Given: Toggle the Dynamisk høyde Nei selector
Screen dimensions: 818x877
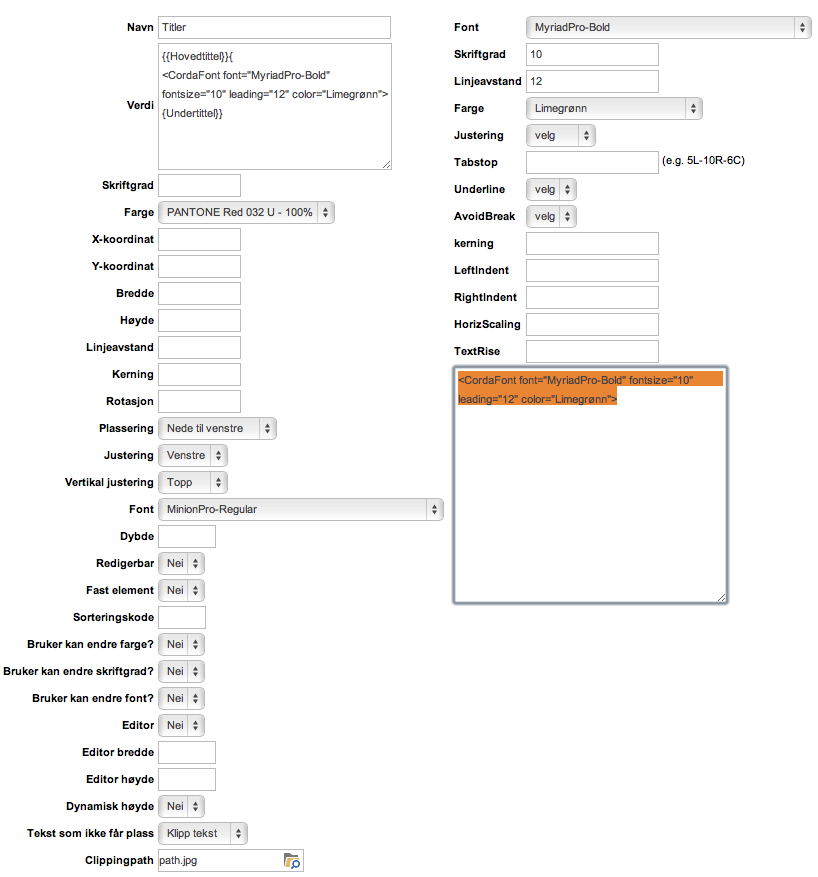Looking at the screenshot, I should point(181,806).
